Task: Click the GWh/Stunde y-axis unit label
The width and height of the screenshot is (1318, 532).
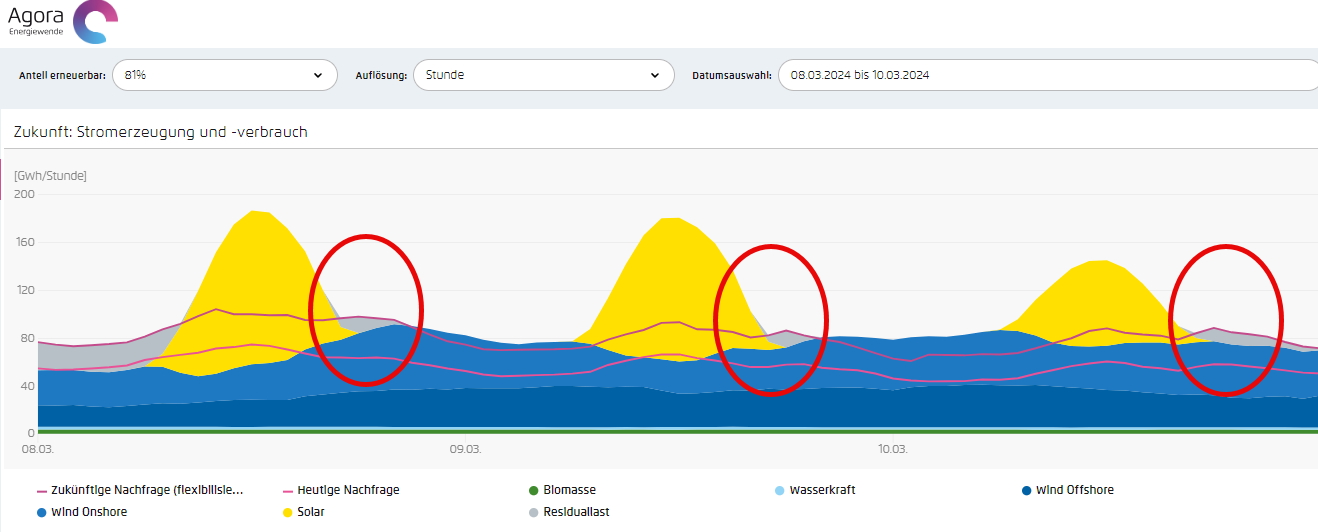Action: tap(50, 176)
